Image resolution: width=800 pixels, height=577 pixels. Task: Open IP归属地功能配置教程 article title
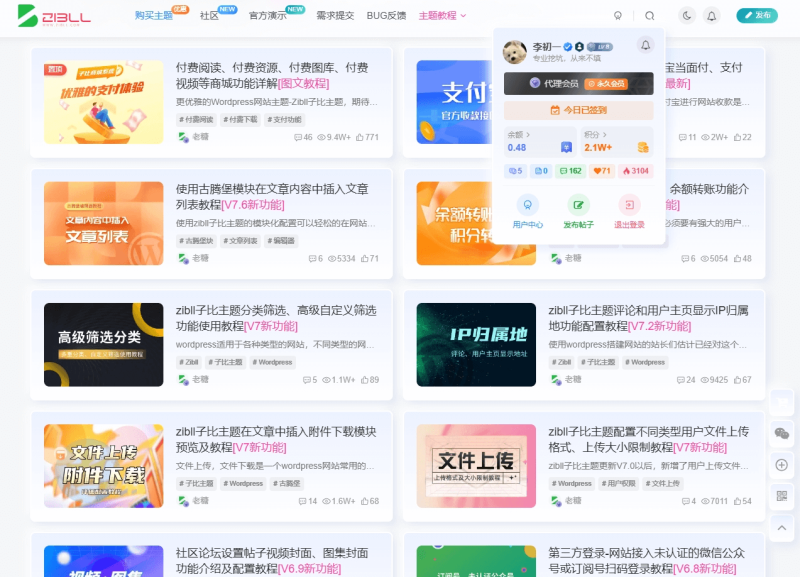click(x=648, y=318)
